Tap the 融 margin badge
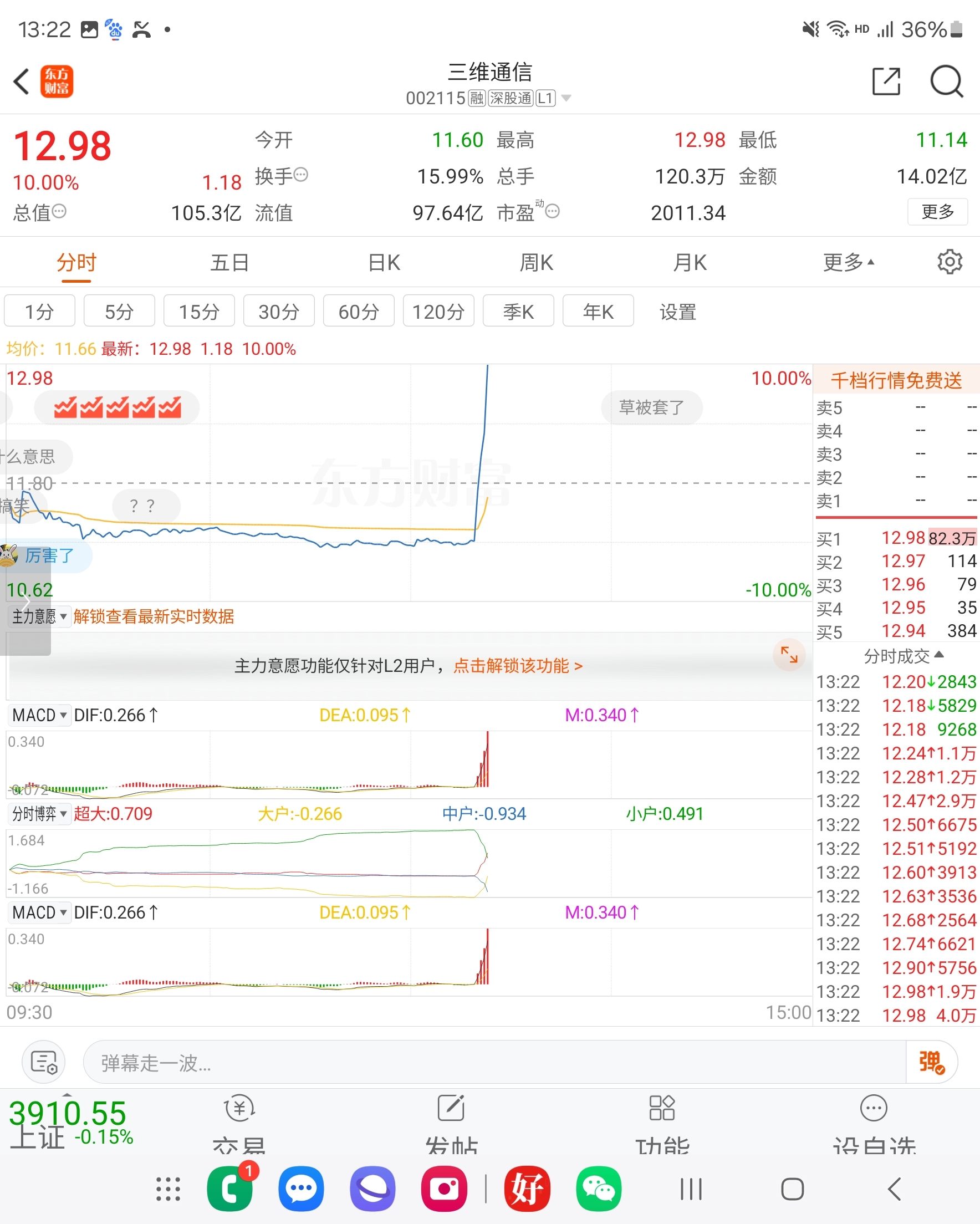980x1224 pixels. pyautogui.click(x=476, y=98)
